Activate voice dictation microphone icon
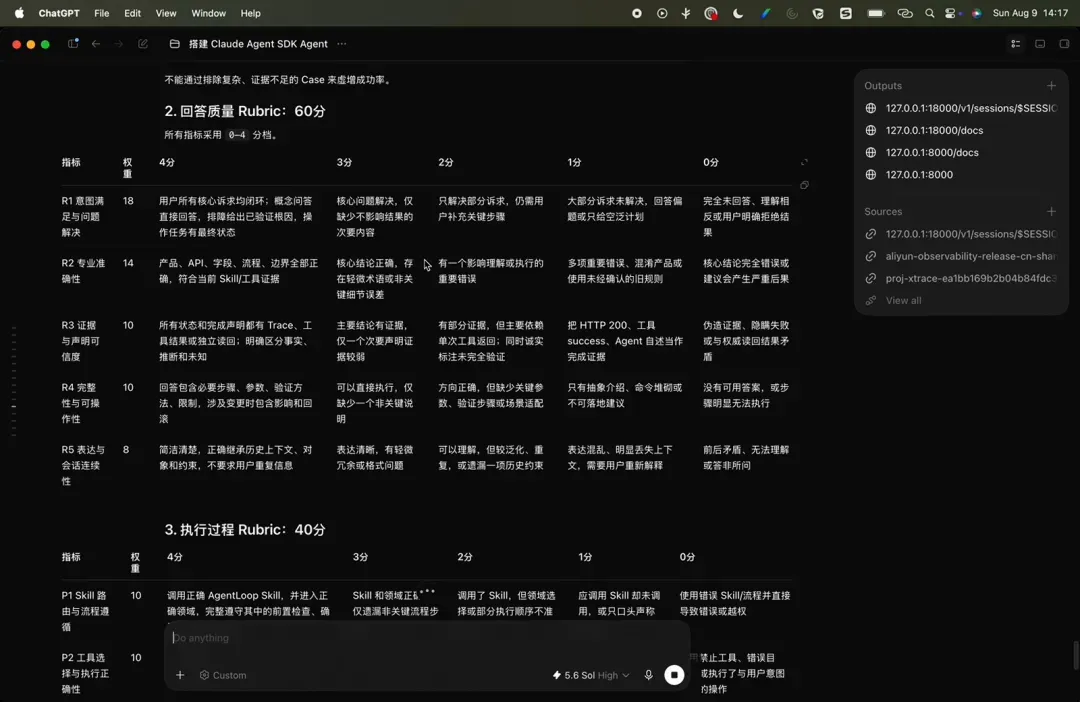 click(x=648, y=675)
